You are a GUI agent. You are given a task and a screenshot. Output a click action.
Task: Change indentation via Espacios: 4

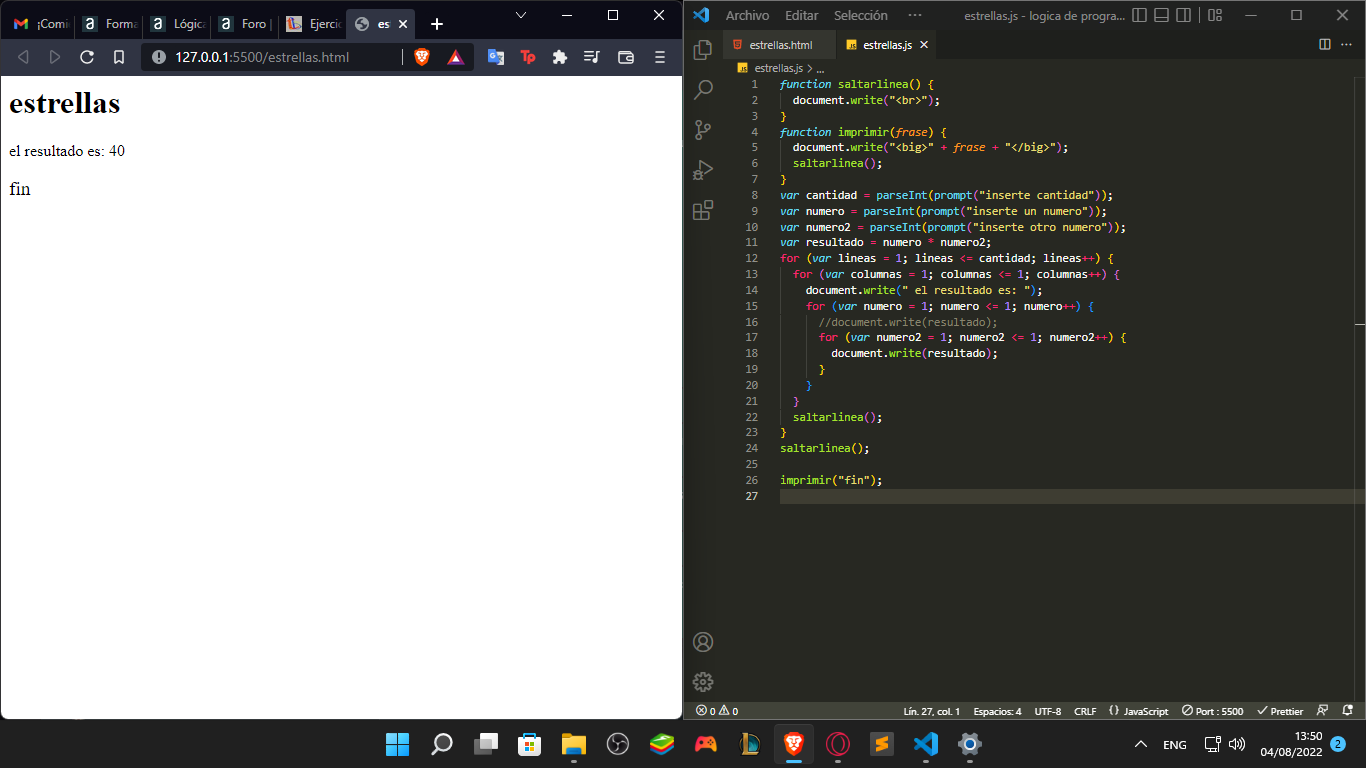(x=997, y=711)
